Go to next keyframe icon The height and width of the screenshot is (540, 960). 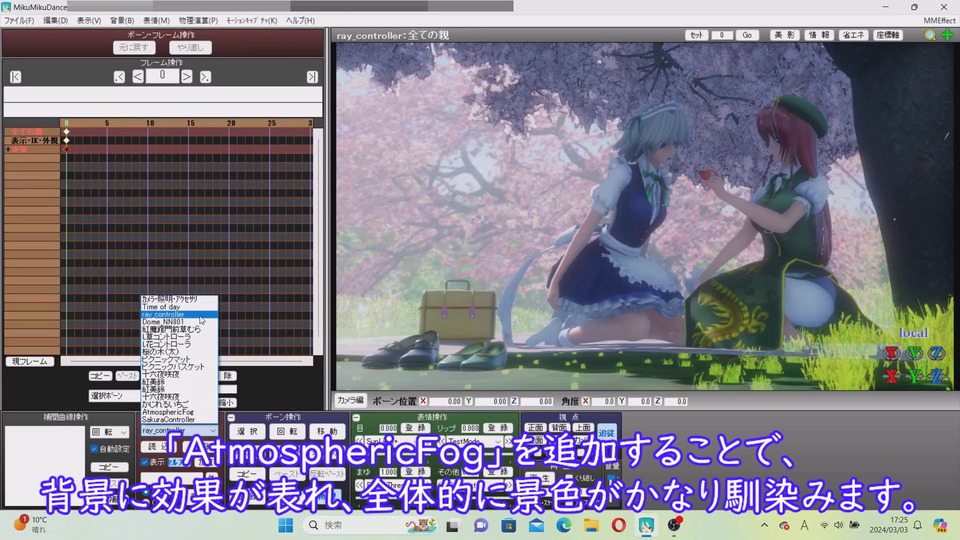(x=206, y=77)
